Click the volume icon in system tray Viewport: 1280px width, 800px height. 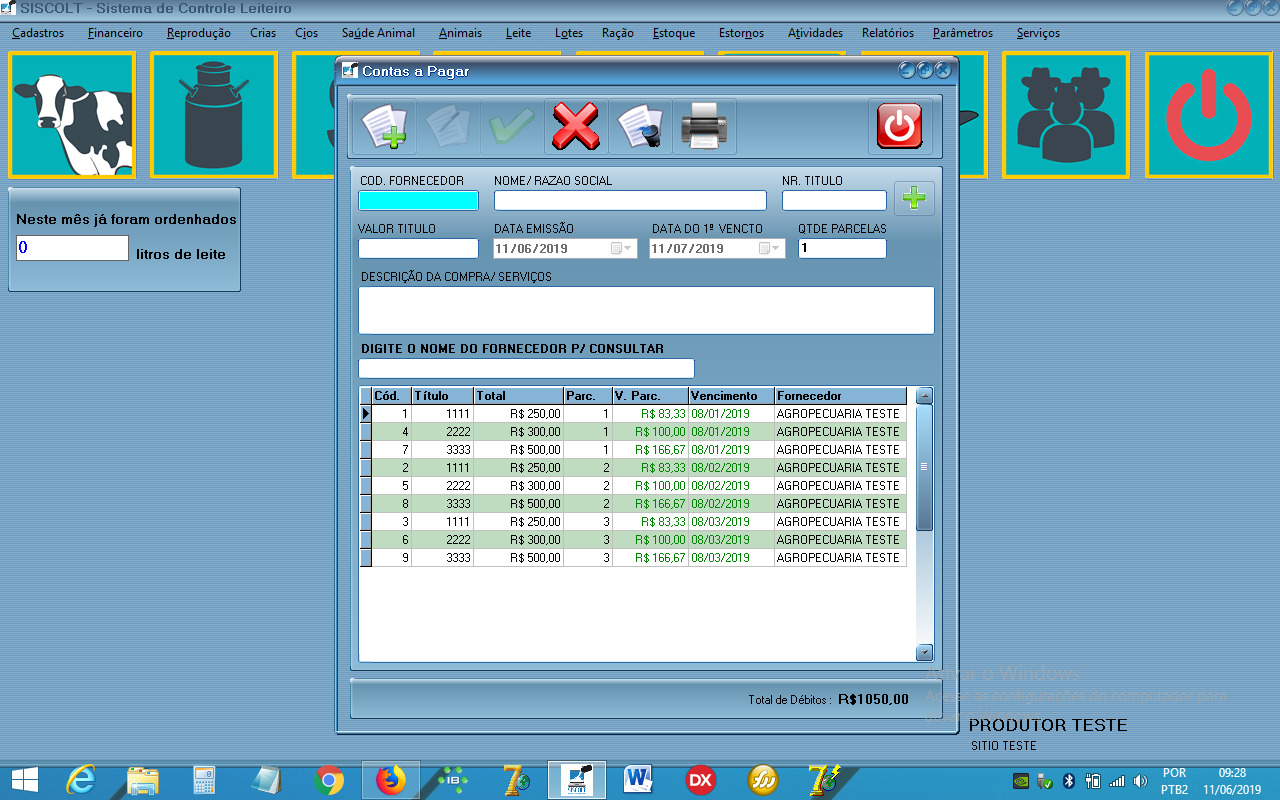pyautogui.click(x=1140, y=781)
